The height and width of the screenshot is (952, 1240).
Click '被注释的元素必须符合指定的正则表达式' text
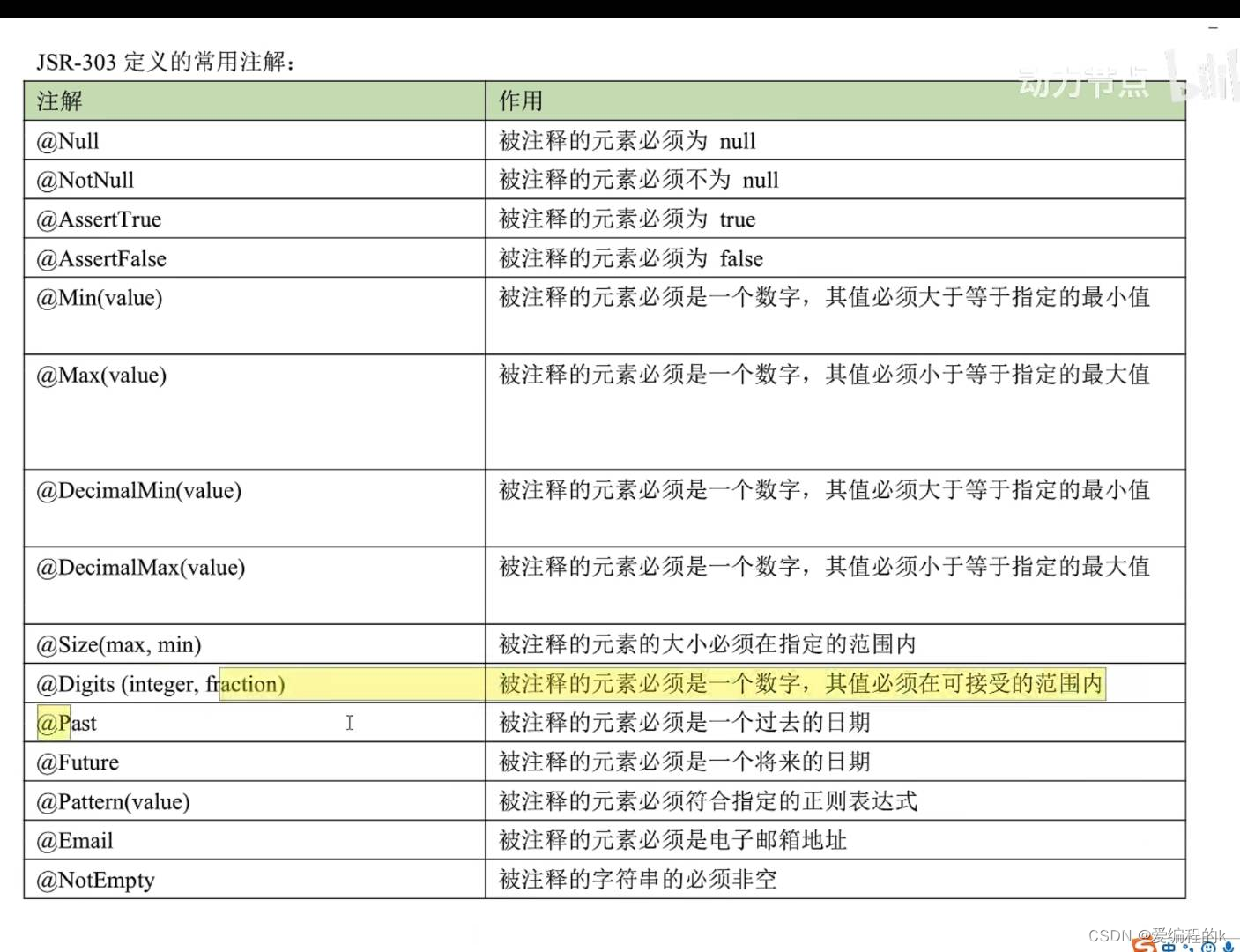(708, 801)
